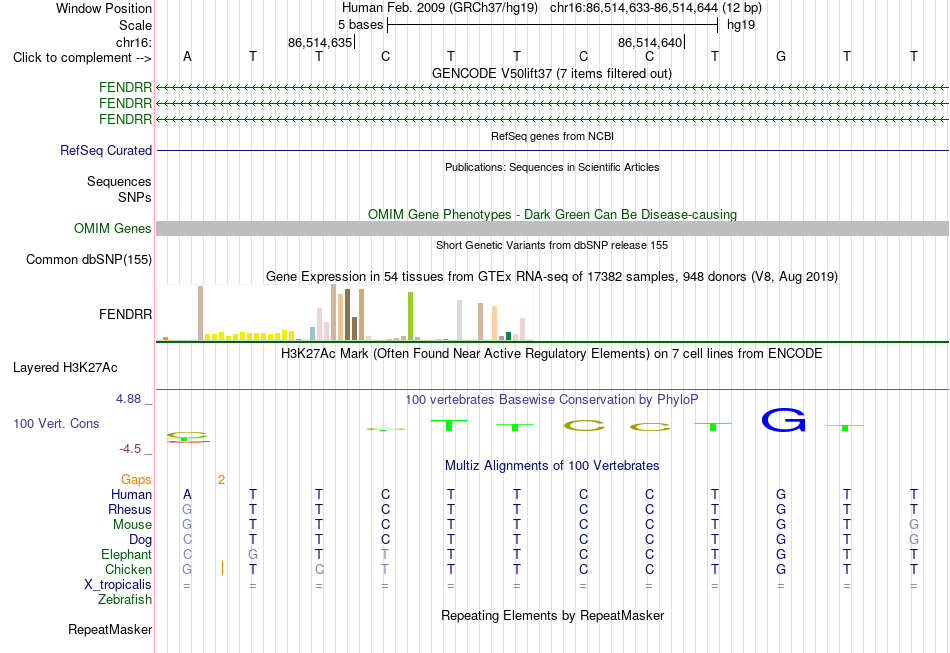The width and height of the screenshot is (950, 653).
Task: Select the Zebrafish alignment row label
Action: [125, 600]
